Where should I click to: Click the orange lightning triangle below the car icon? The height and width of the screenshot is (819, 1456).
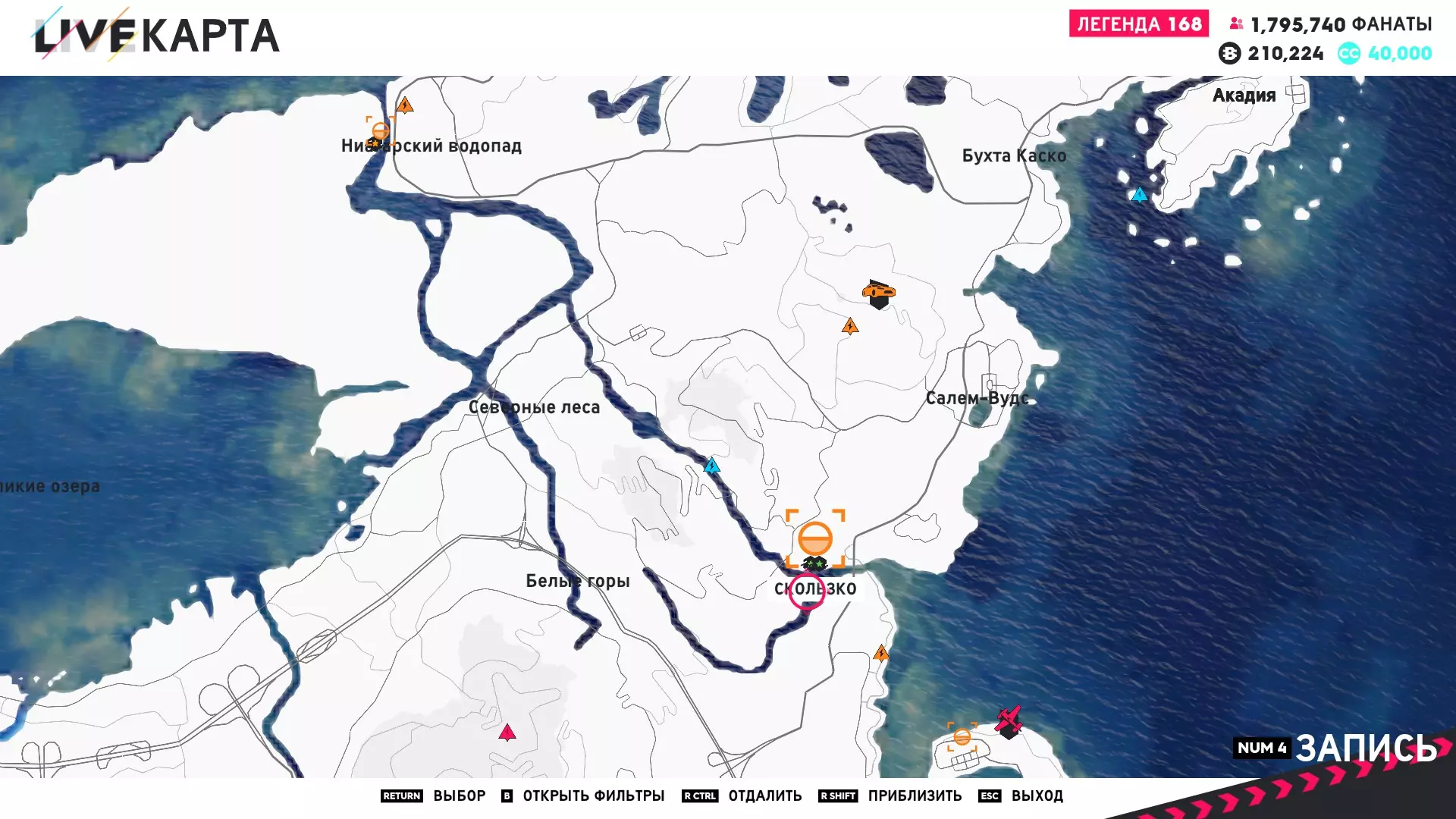point(850,327)
